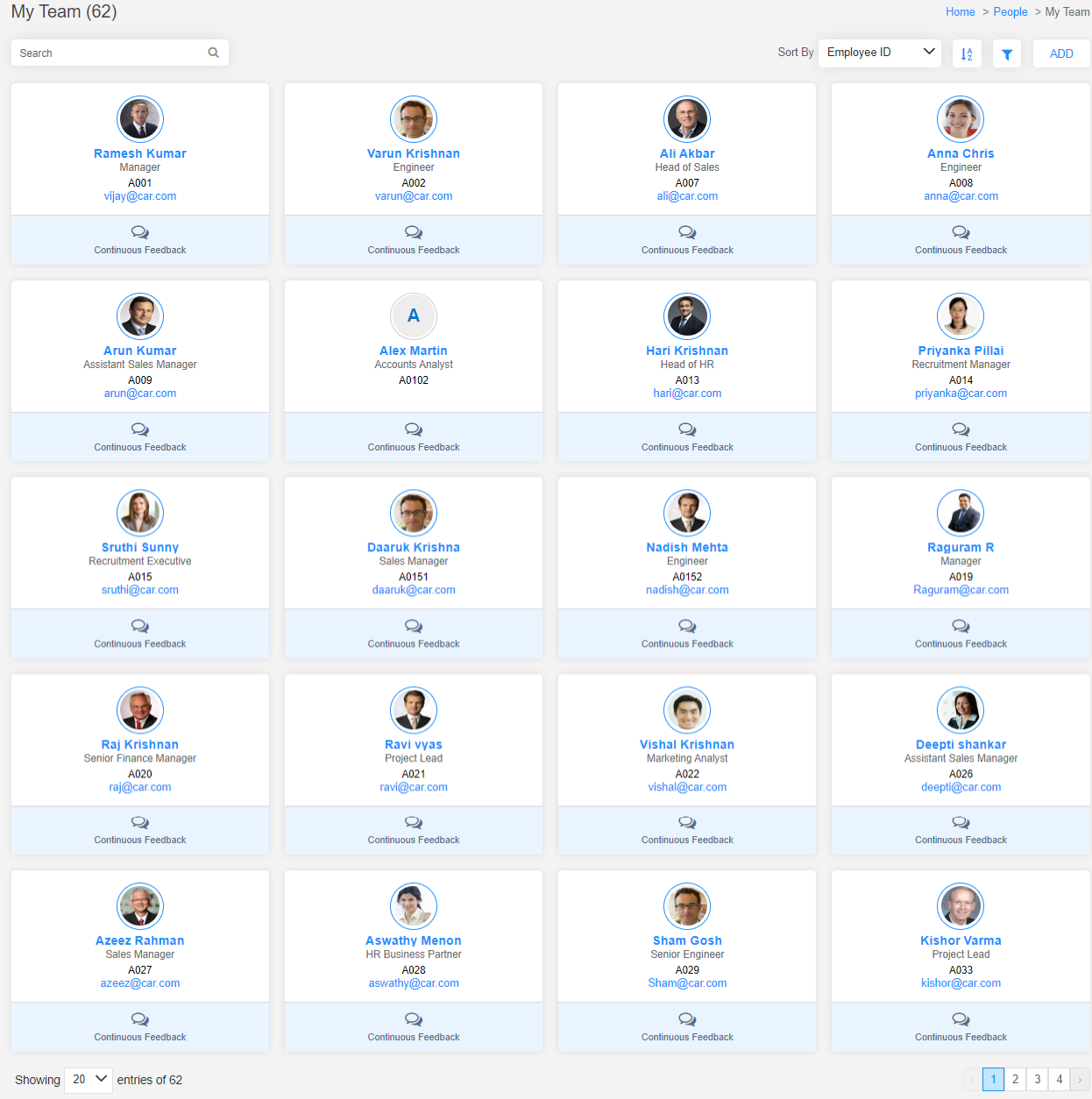Open Continuous Feedback for Varun Krishnan

point(413,240)
